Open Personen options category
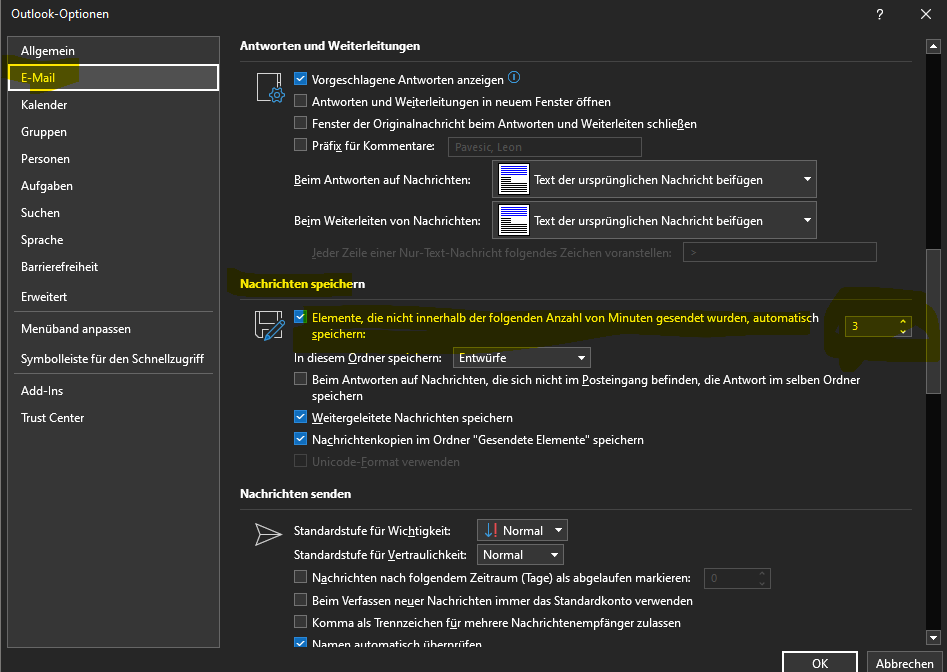The width and height of the screenshot is (947, 672). click(x=114, y=159)
